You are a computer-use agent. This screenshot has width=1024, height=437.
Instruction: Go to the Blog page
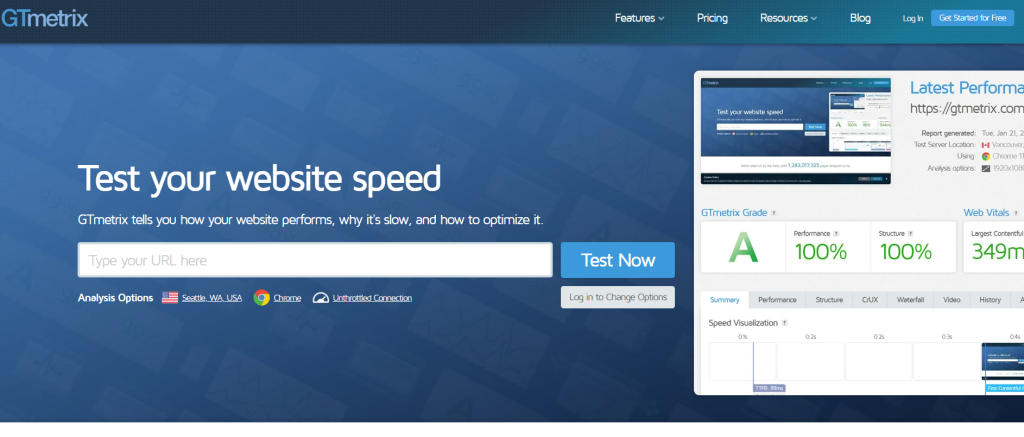[x=860, y=18]
